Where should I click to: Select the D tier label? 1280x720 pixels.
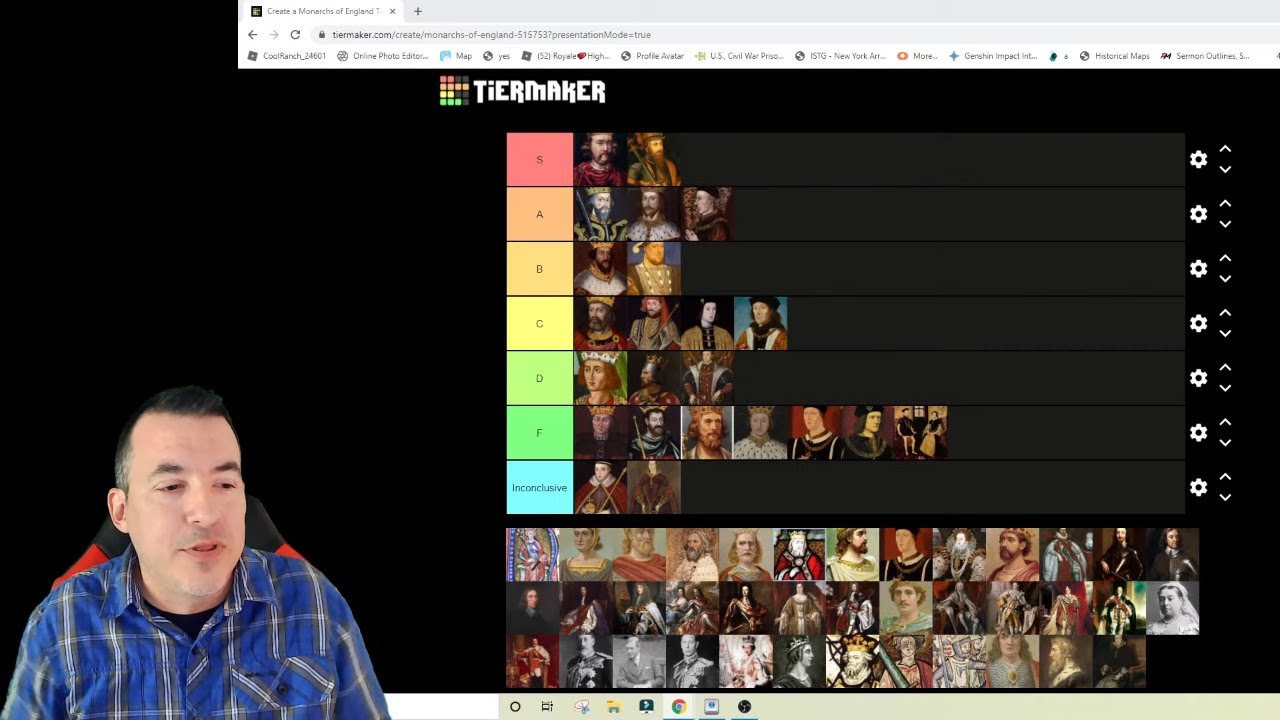(540, 378)
